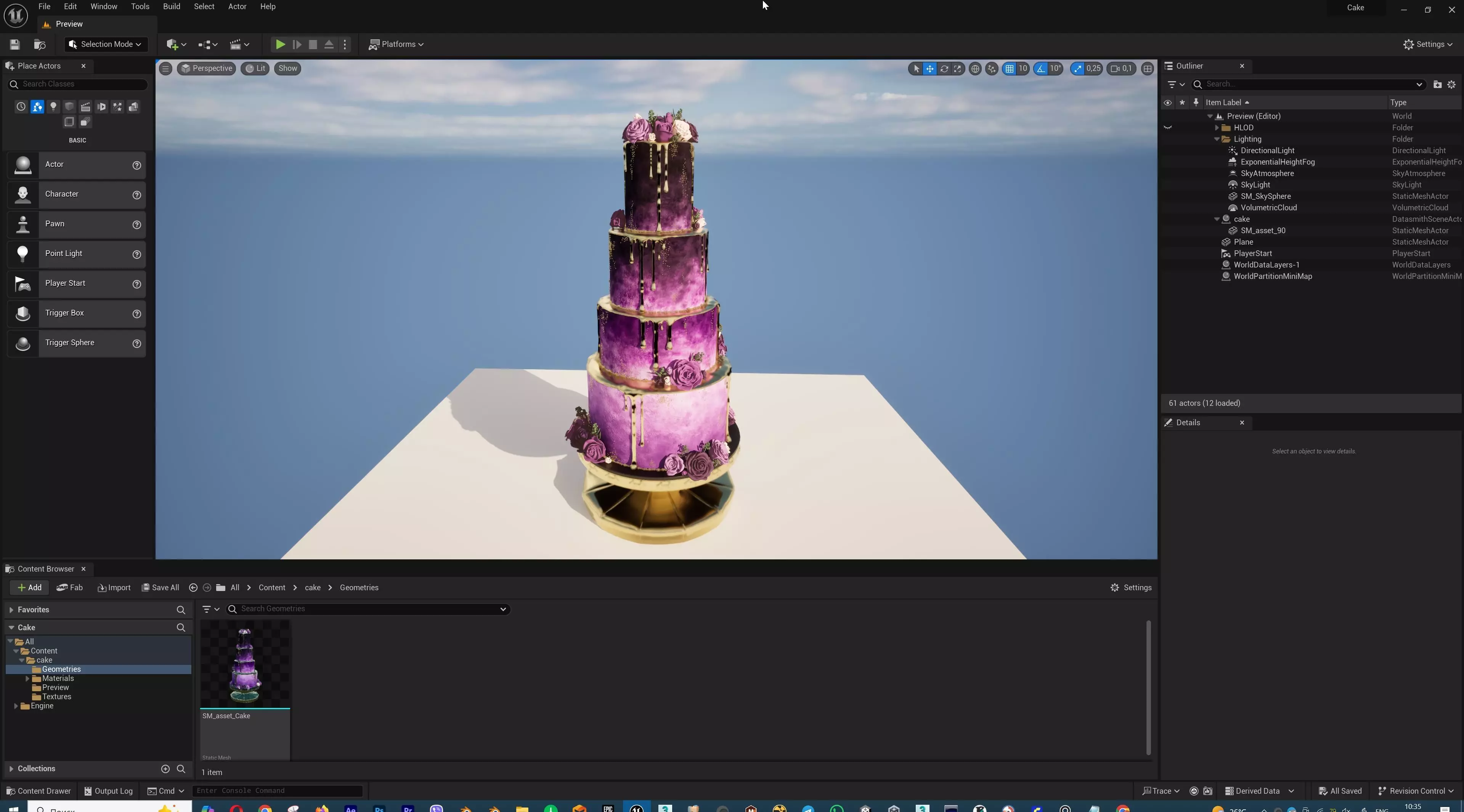The image size is (1464, 812).
Task: Open the Blueprints toolbar dropdown
Action: coord(208,44)
